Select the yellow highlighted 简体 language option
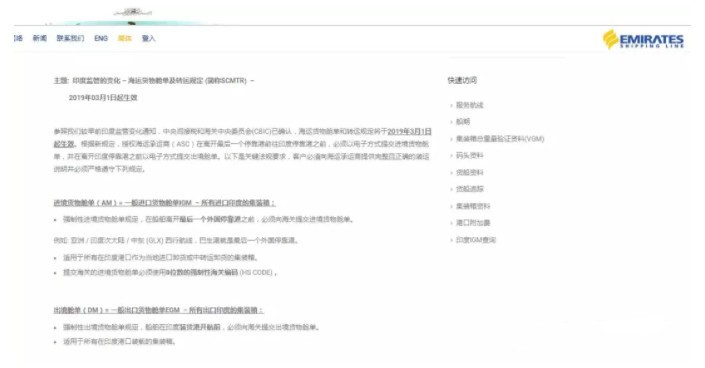 [x=125, y=38]
